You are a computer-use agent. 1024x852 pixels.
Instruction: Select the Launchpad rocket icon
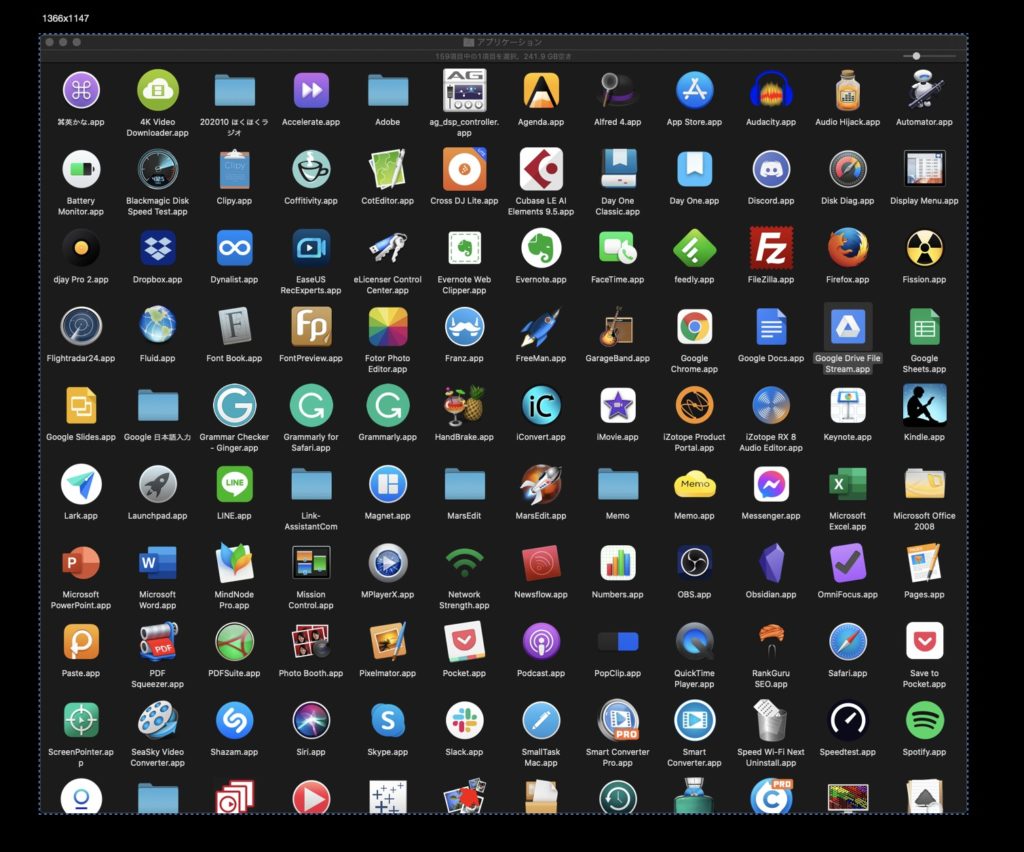[157, 484]
